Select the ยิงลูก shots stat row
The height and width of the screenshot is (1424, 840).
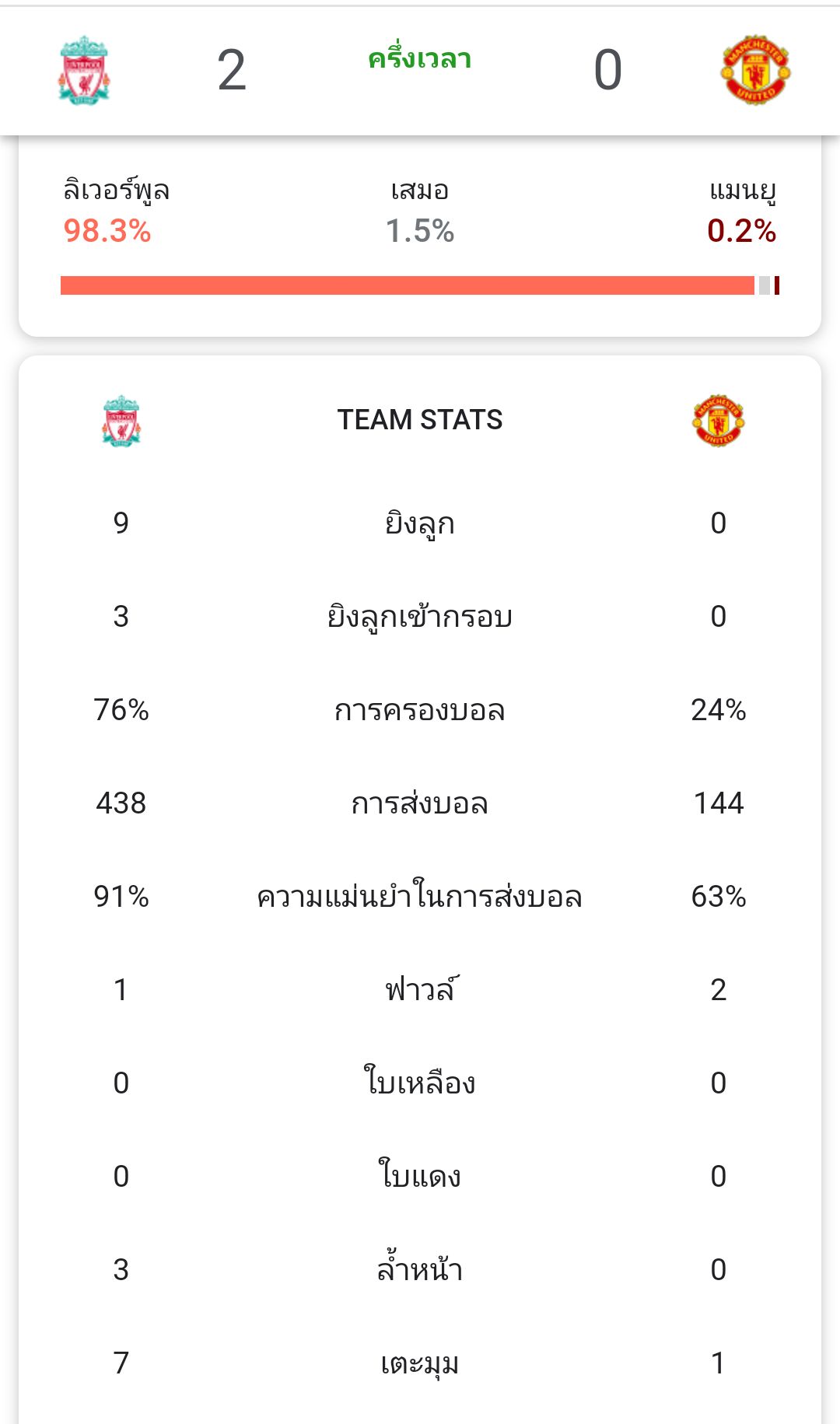point(420,523)
